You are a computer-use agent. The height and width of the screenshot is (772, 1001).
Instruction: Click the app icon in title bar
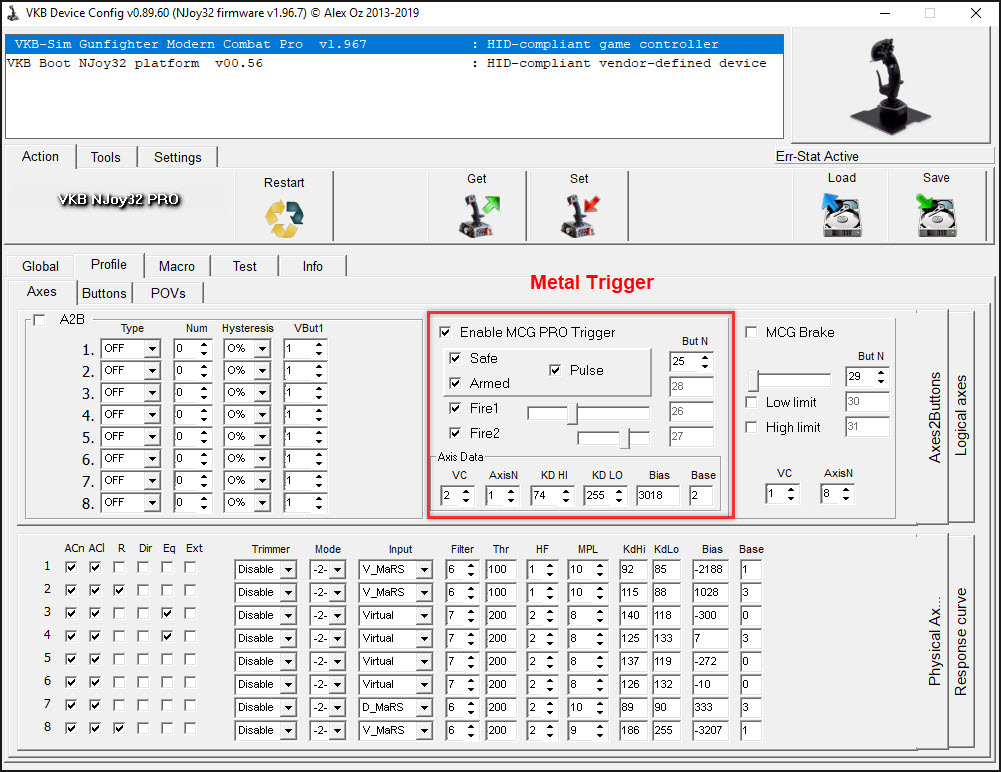click(x=13, y=13)
